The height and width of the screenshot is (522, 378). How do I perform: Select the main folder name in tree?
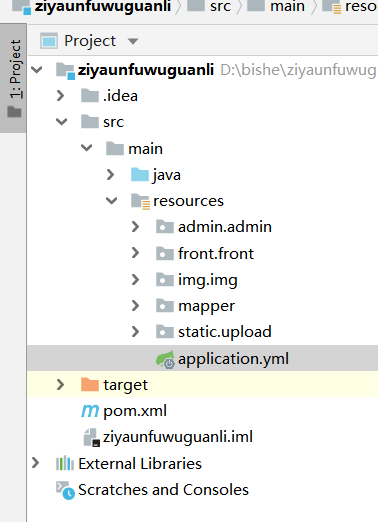pyautogui.click(x=146, y=148)
